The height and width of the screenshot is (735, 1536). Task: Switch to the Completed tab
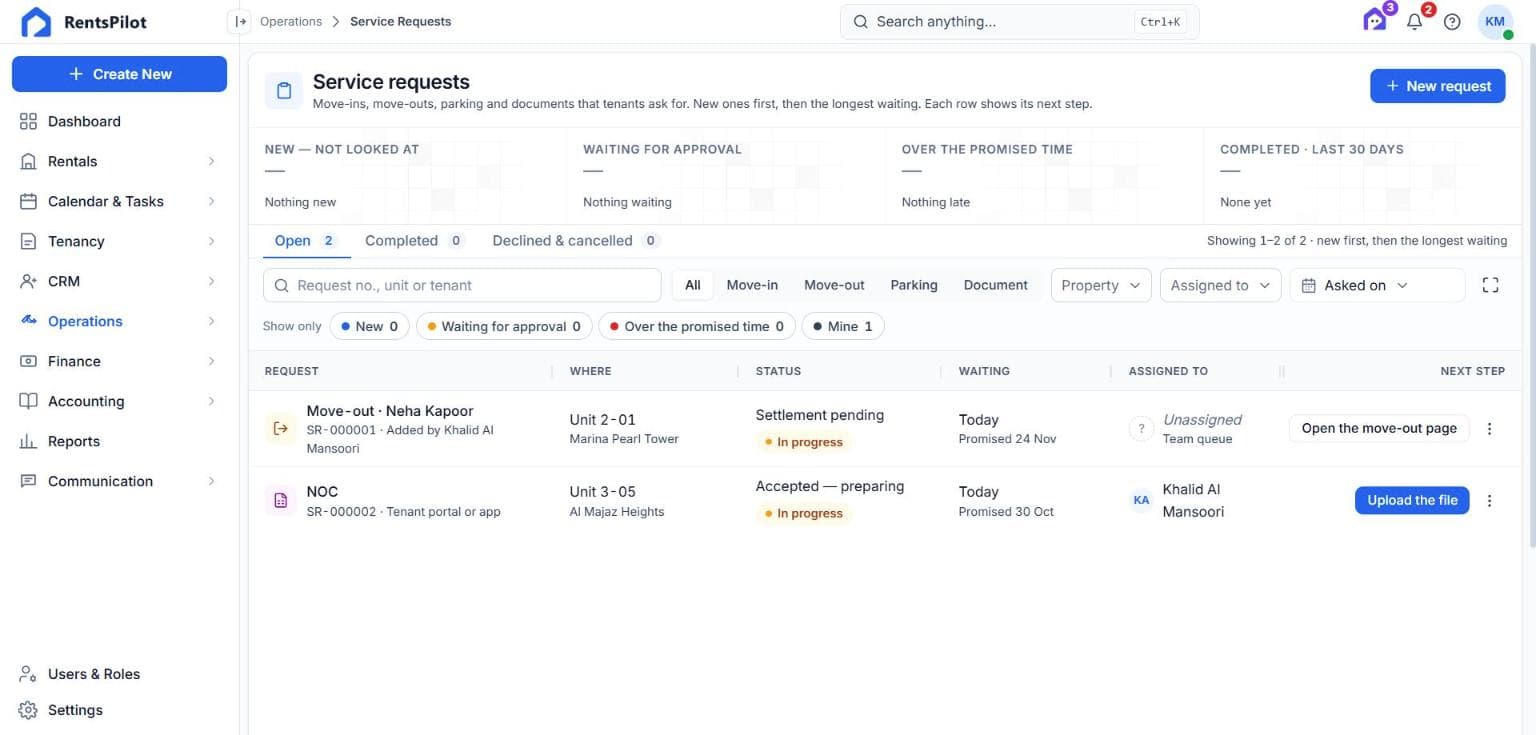[x=414, y=241]
